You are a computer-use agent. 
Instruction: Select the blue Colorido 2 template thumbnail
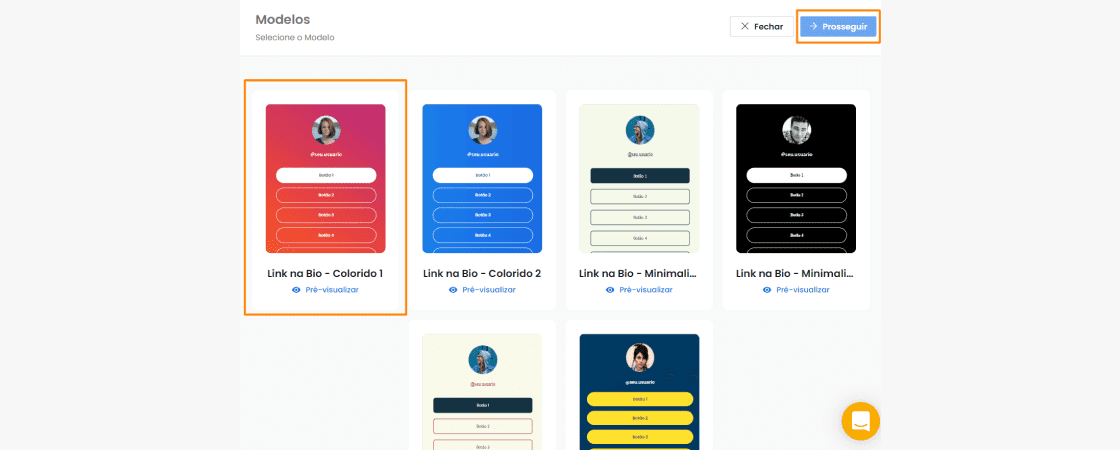482,178
